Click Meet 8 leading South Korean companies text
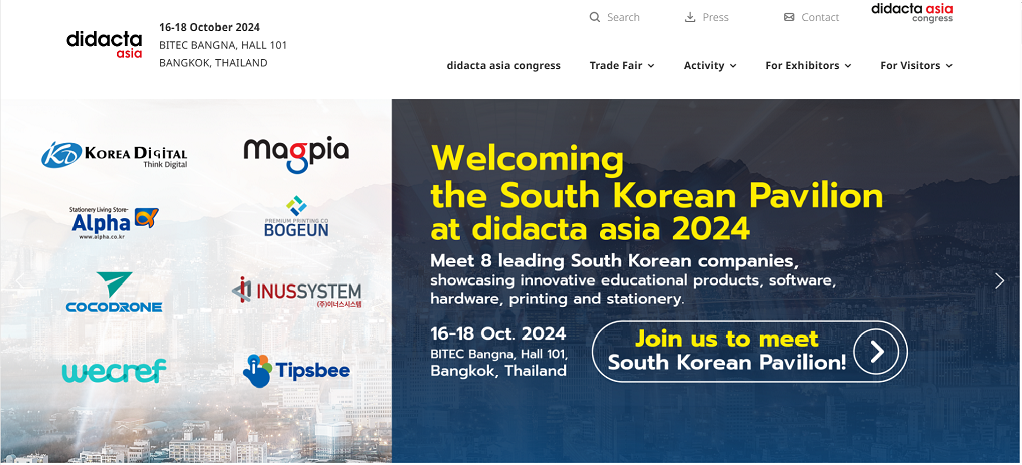Image resolution: width=1022 pixels, height=465 pixels. (614, 262)
